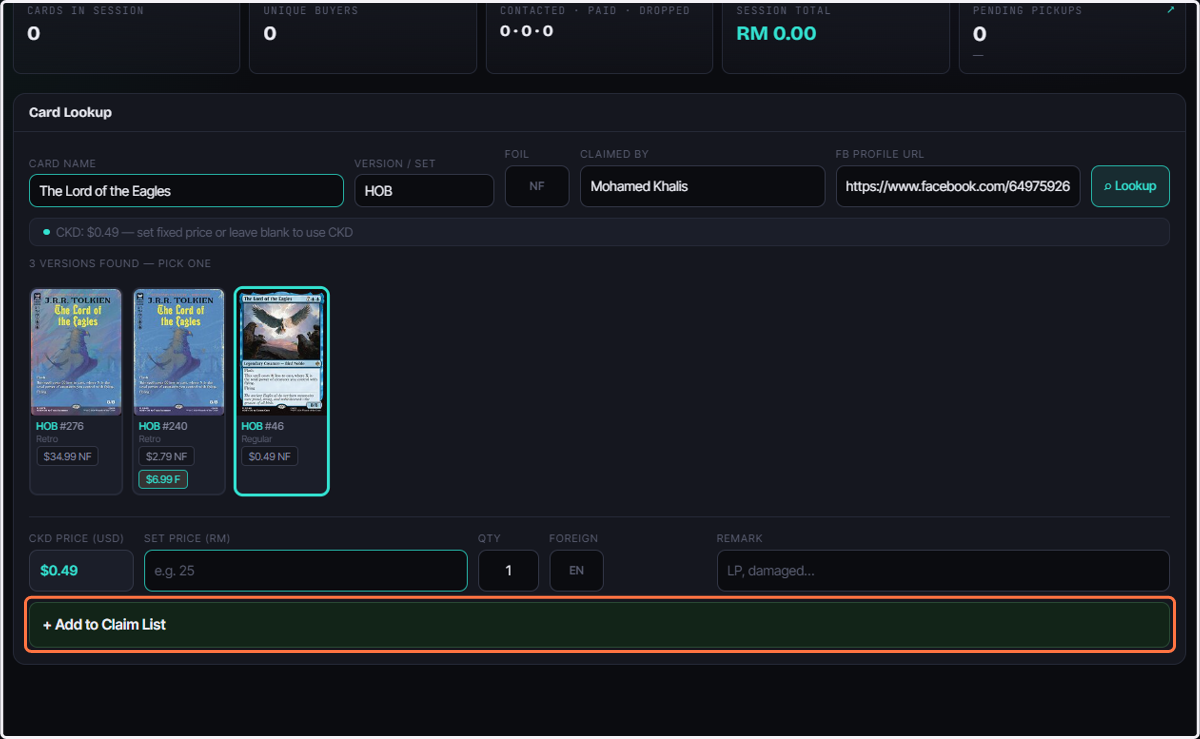Click the Unique Buyers count
This screenshot has width=1200, height=739.
tap(270, 33)
